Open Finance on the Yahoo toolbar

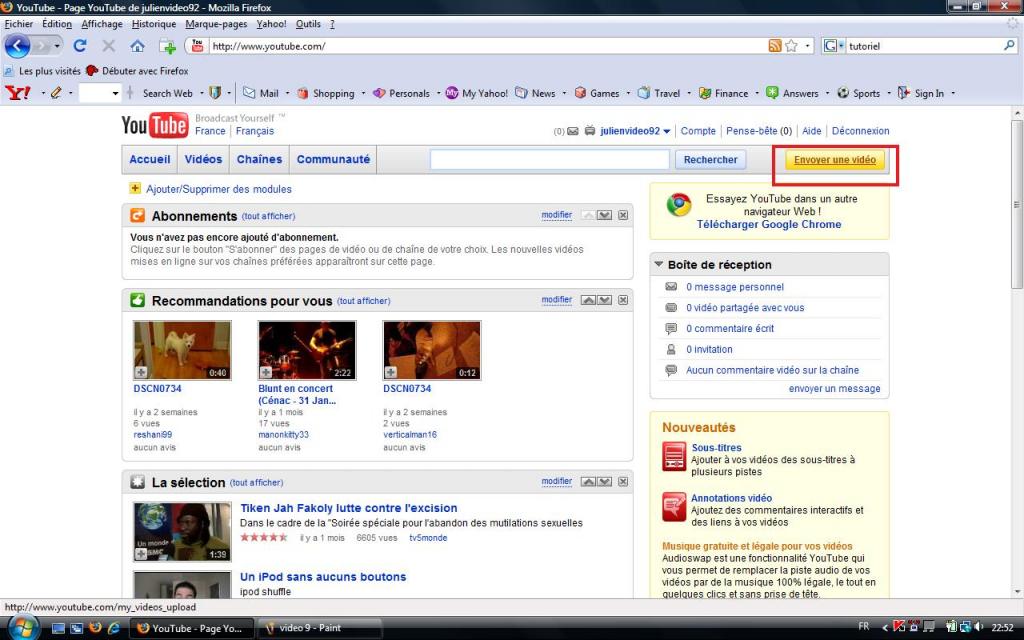point(724,93)
